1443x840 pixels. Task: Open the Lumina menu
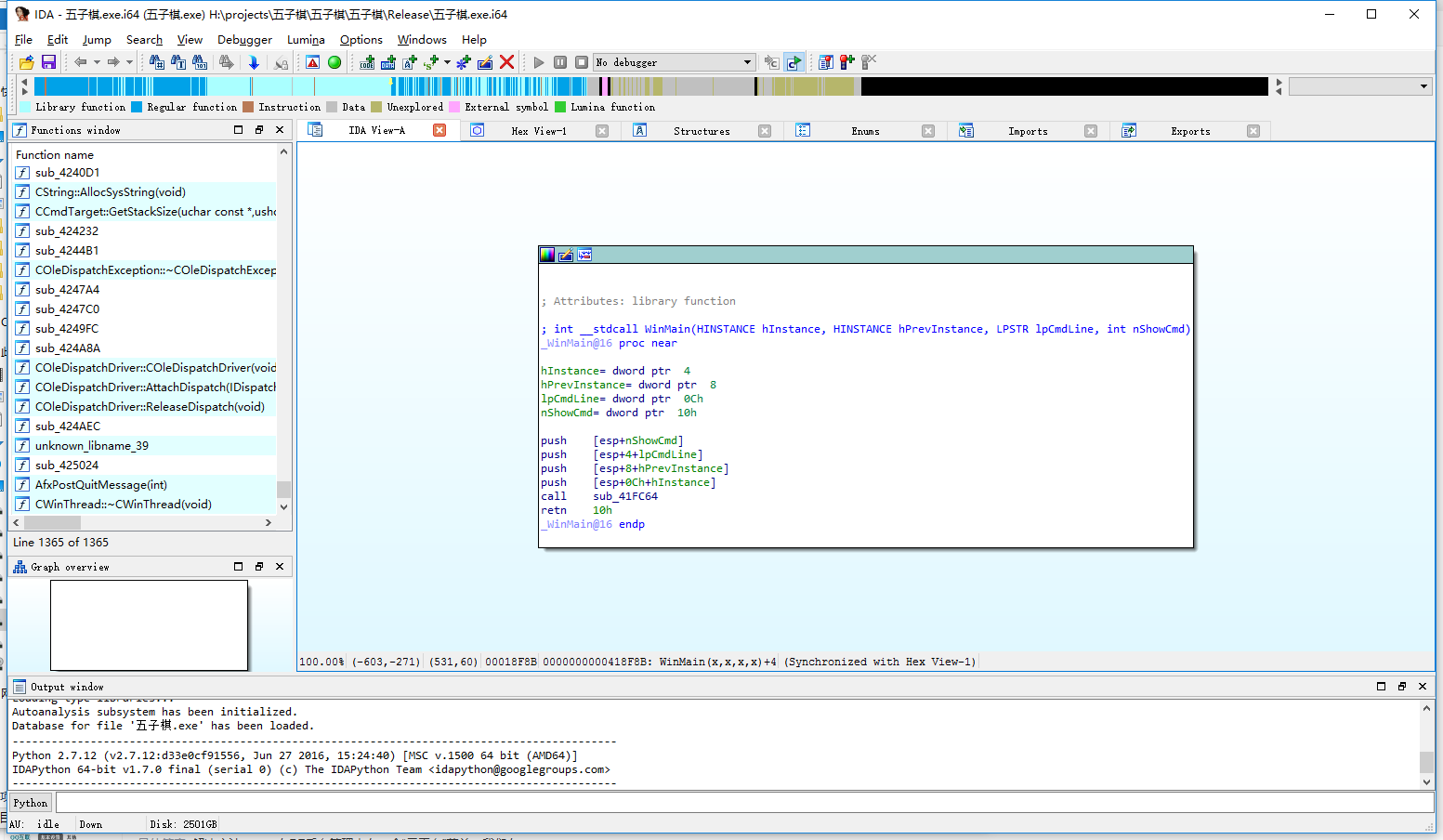pos(306,40)
